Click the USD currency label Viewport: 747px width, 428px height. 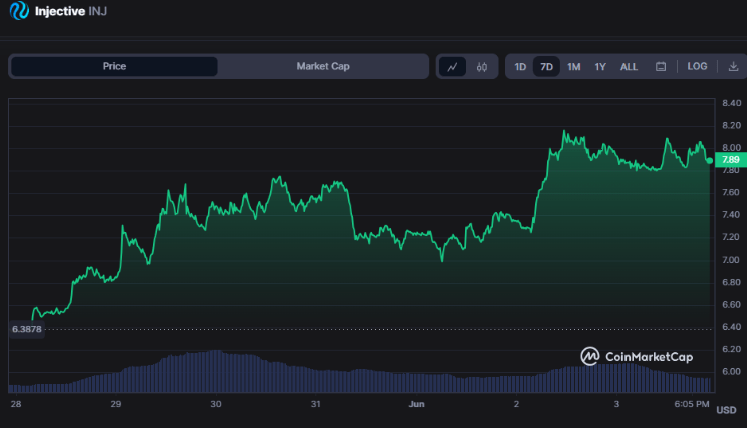click(727, 410)
